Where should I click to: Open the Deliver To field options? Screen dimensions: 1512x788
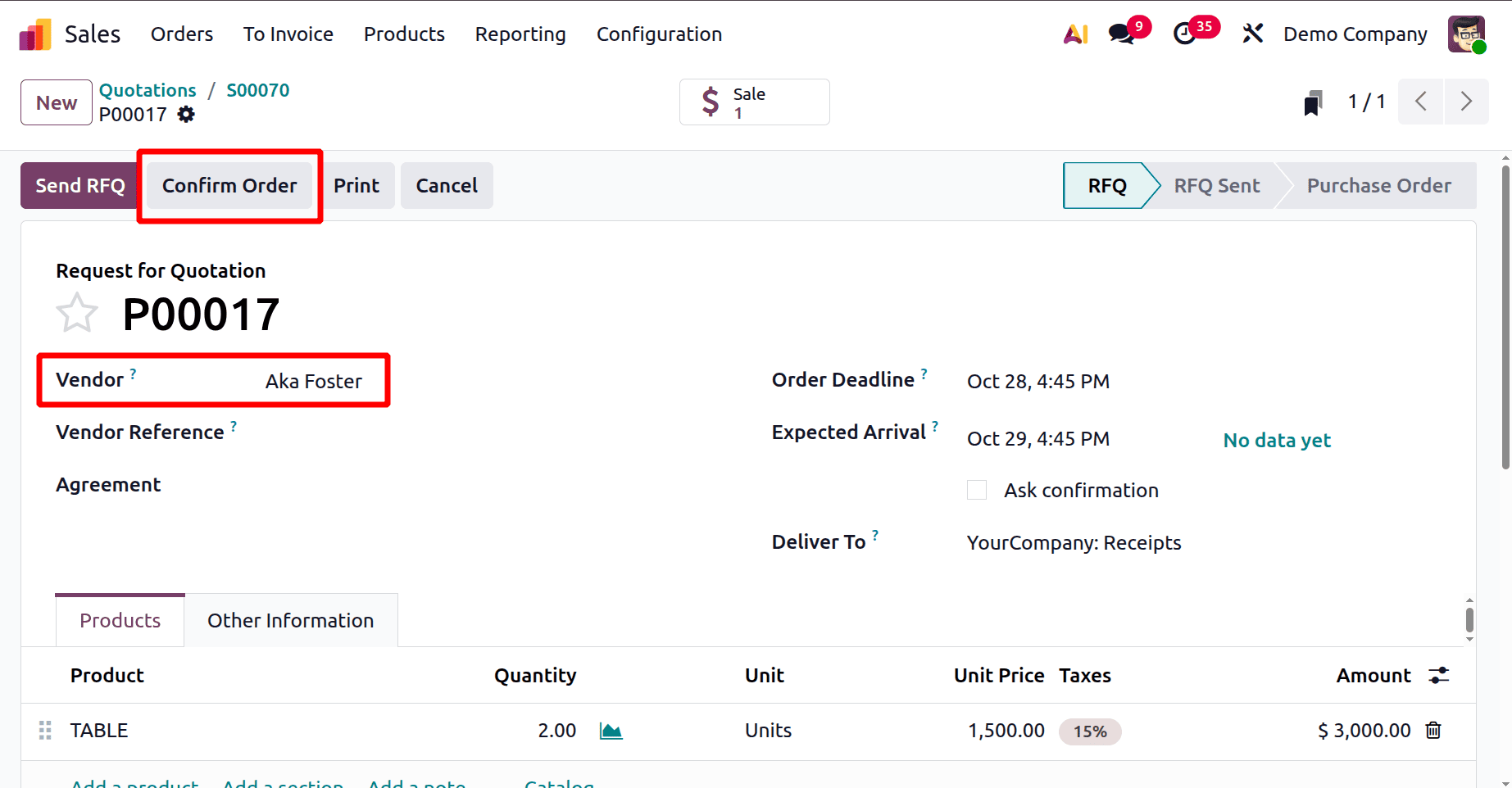coord(1074,542)
